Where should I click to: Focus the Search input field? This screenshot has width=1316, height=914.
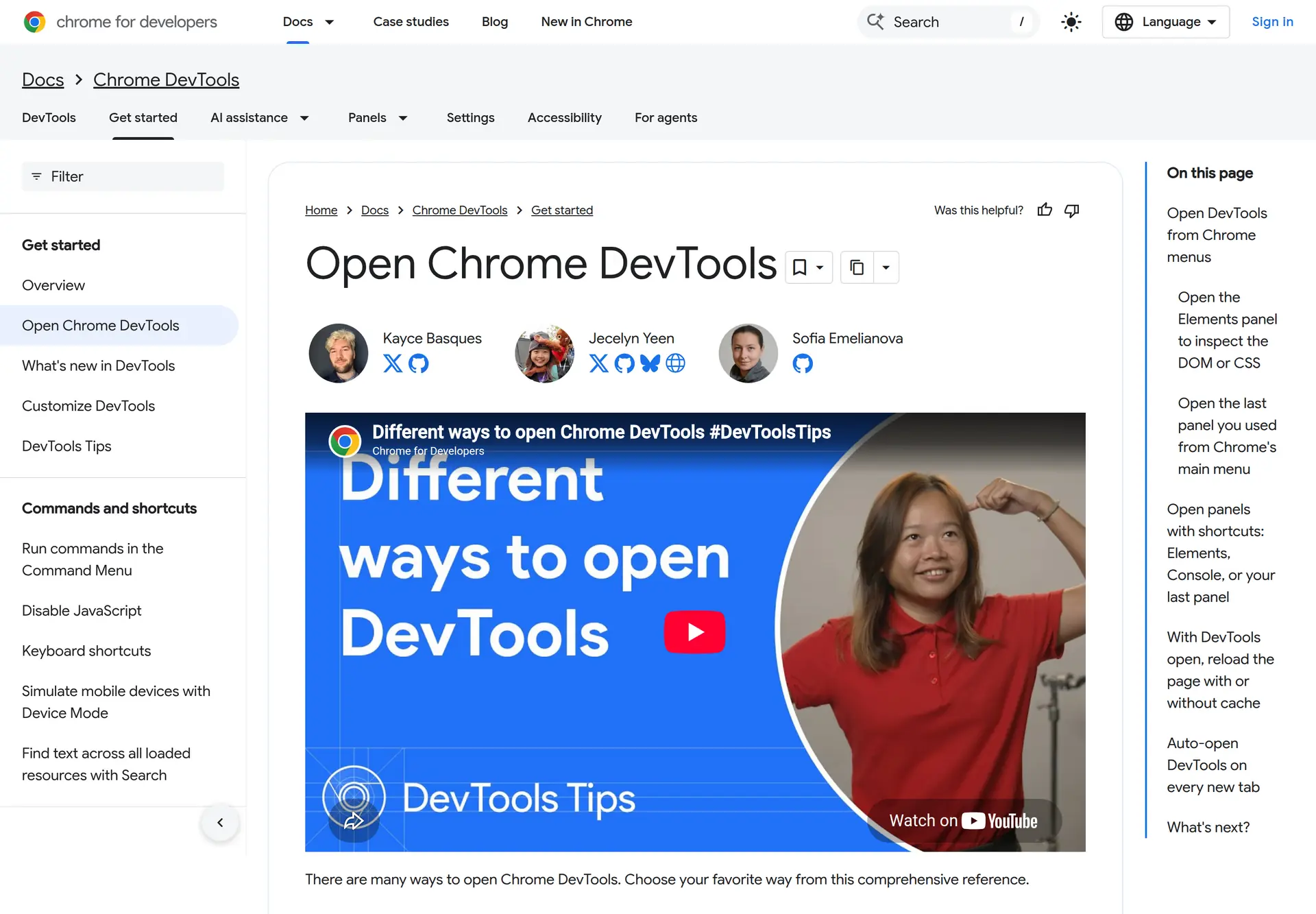[x=949, y=22]
